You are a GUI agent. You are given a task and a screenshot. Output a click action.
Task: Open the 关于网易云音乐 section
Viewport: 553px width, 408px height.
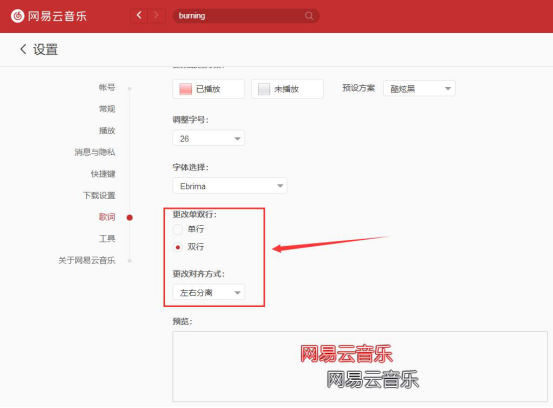click(x=87, y=261)
